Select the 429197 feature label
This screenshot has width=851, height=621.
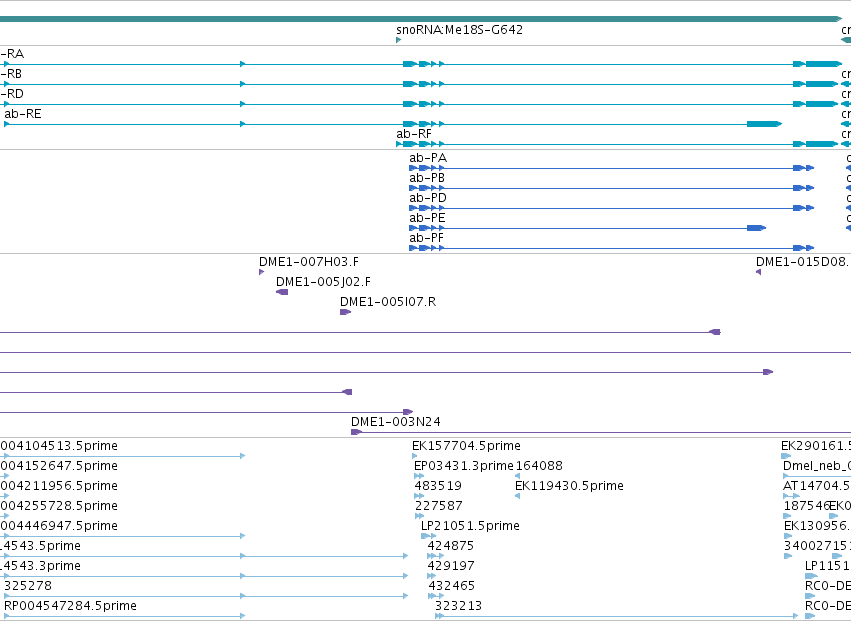click(x=451, y=566)
